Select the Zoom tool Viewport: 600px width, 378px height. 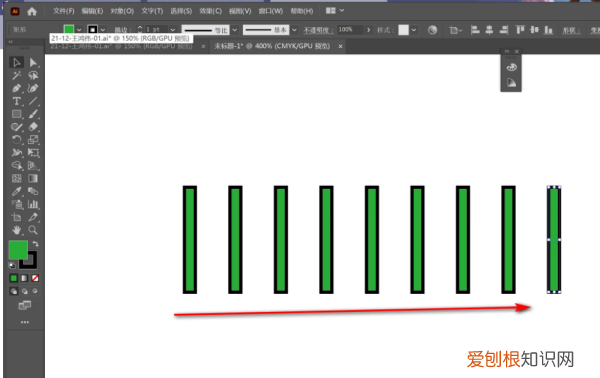(33, 230)
